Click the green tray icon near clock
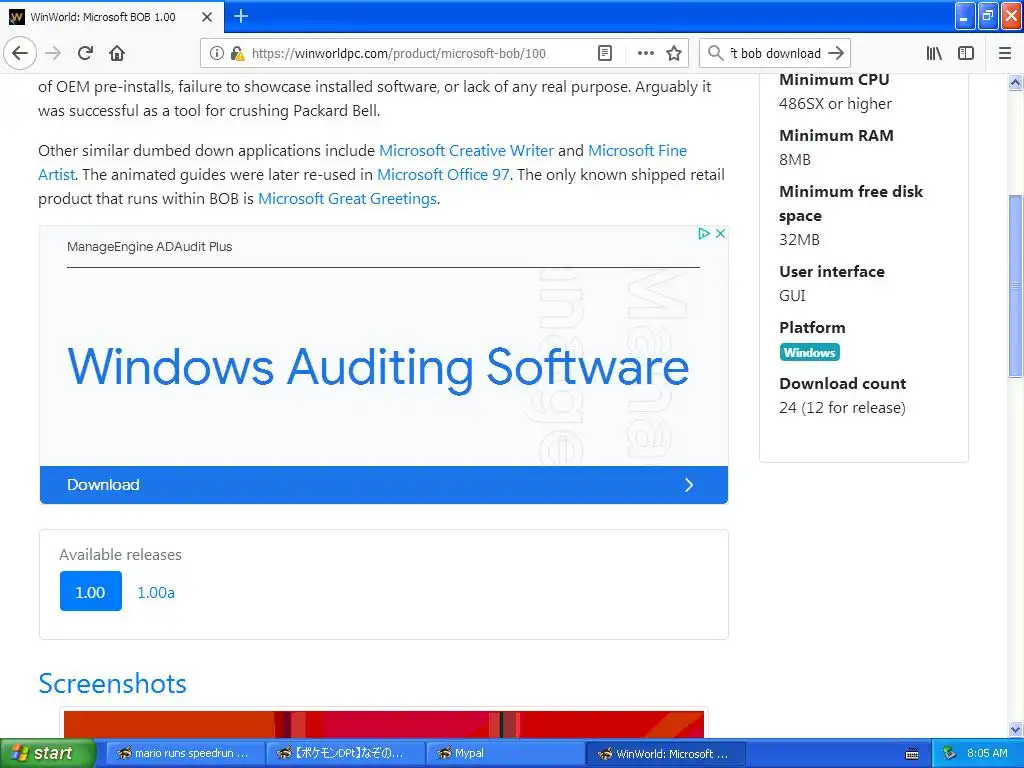This screenshot has width=1024, height=768. [950, 754]
